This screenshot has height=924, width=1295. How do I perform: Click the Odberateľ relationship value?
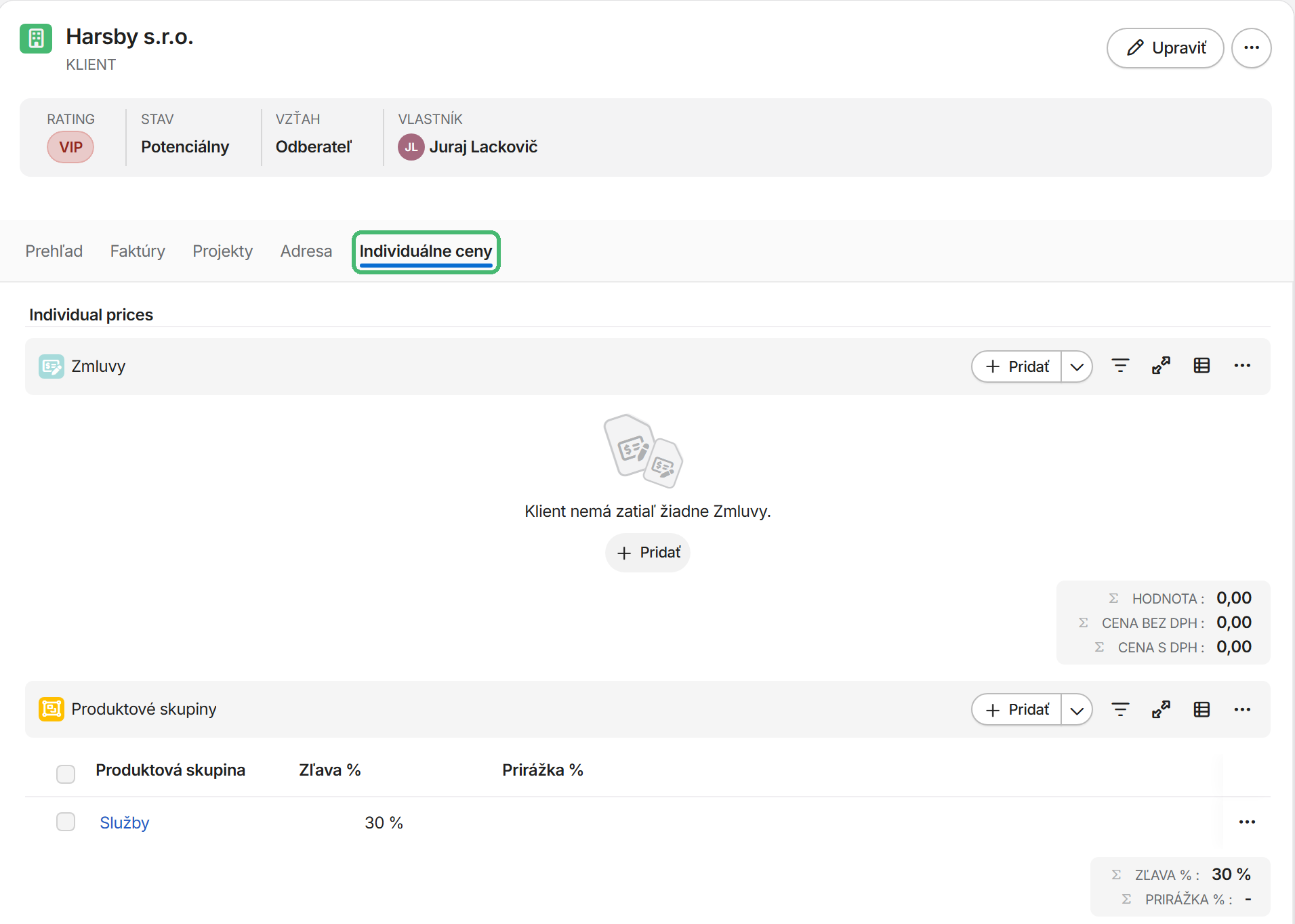pyautogui.click(x=314, y=147)
